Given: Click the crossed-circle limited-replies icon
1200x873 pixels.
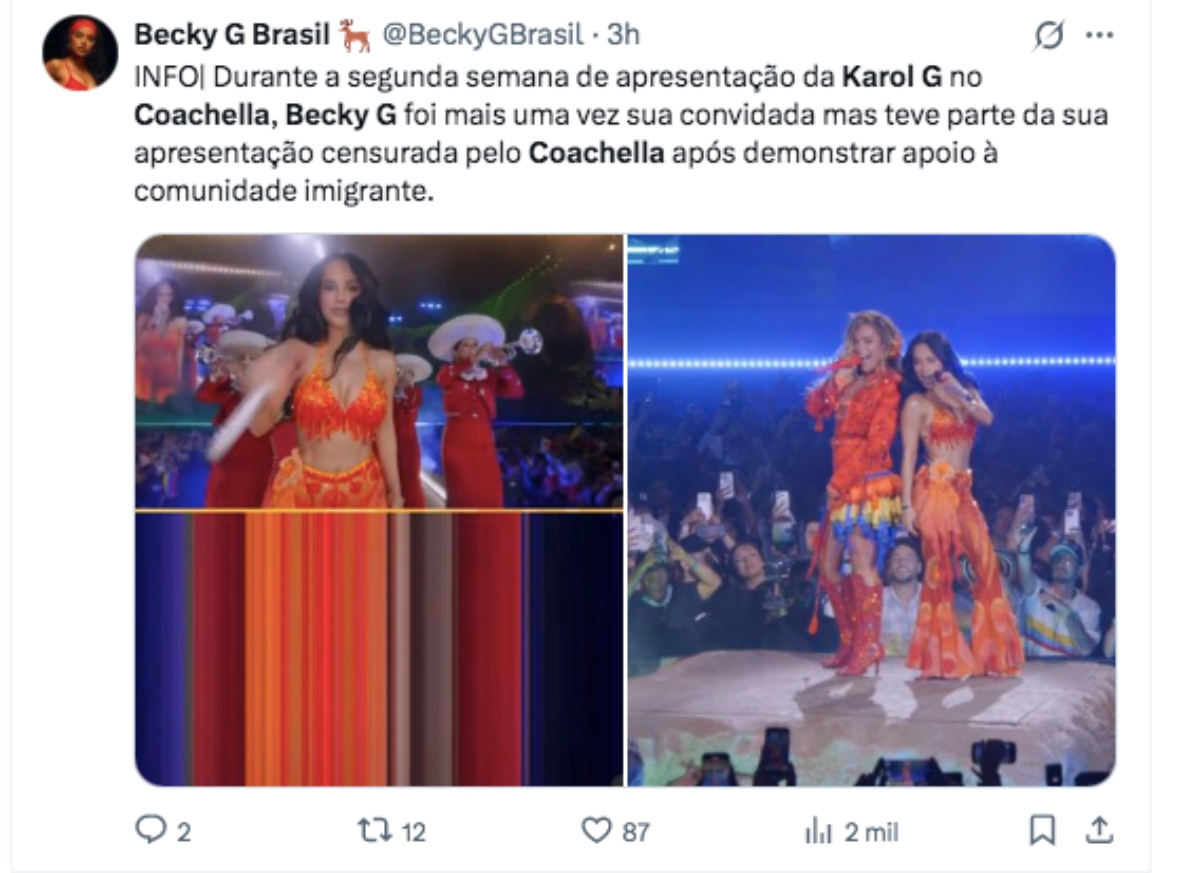Looking at the screenshot, I should point(1048,36).
